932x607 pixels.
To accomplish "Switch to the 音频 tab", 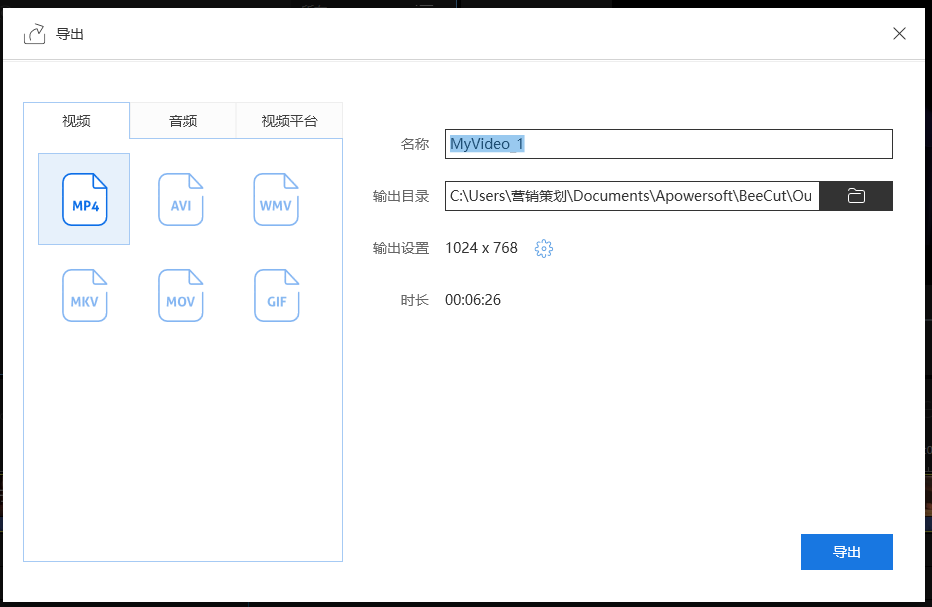I will click(182, 120).
